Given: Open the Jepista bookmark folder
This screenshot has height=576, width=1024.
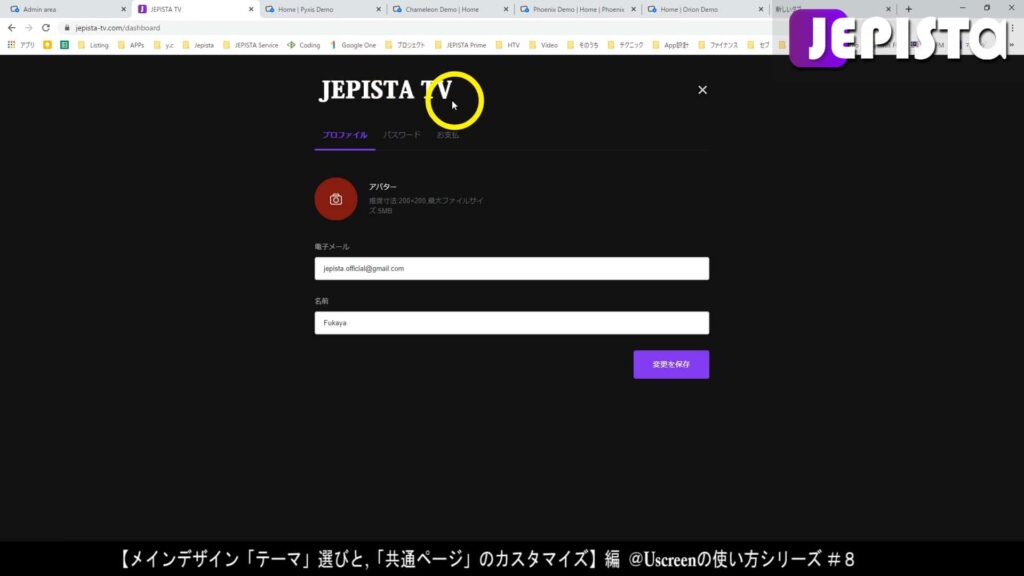Looking at the screenshot, I should [198, 45].
